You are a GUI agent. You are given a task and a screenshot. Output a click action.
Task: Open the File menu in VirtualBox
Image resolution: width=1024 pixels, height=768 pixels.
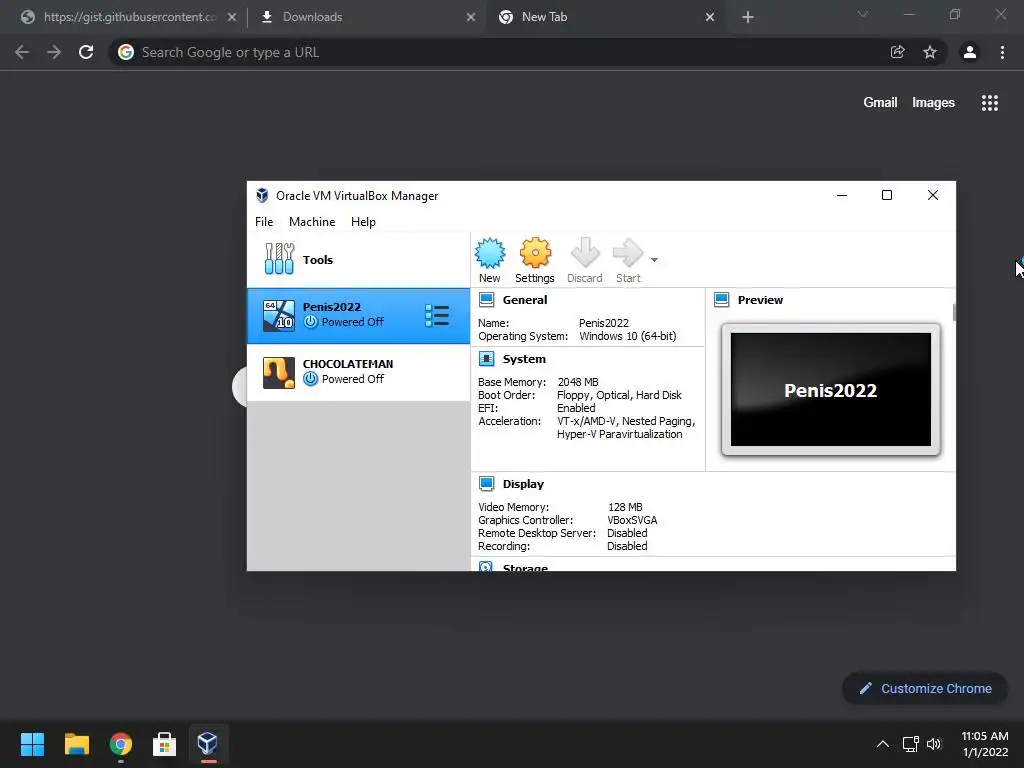[264, 222]
